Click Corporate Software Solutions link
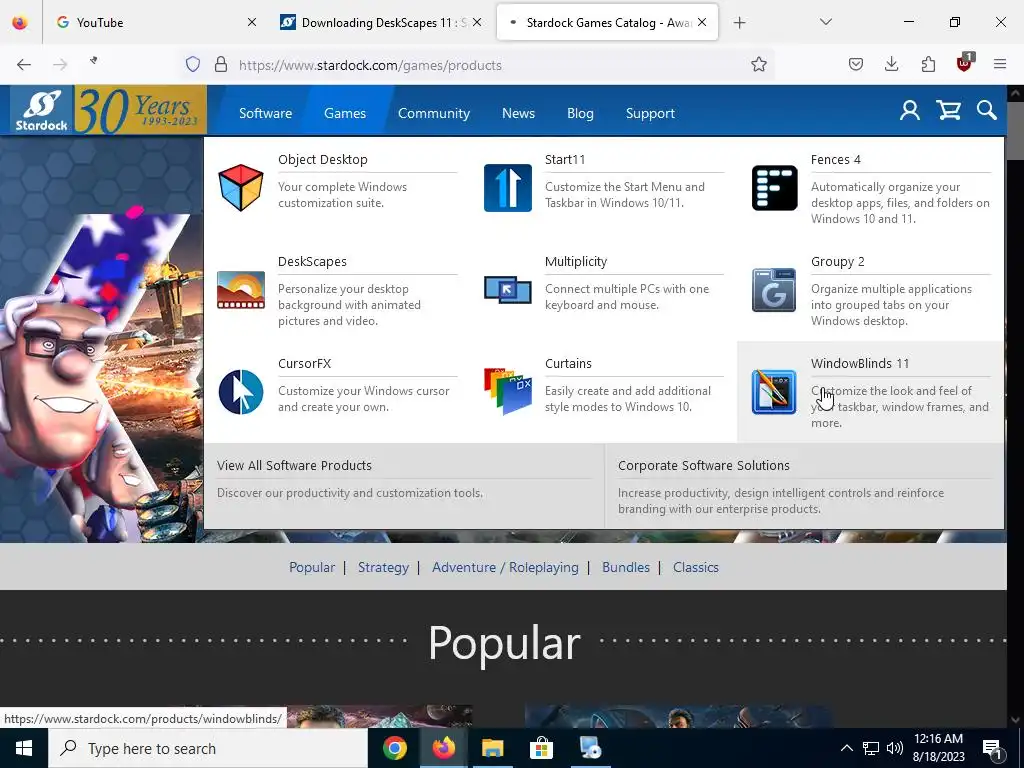Viewport: 1024px width, 768px height. [x=703, y=466]
